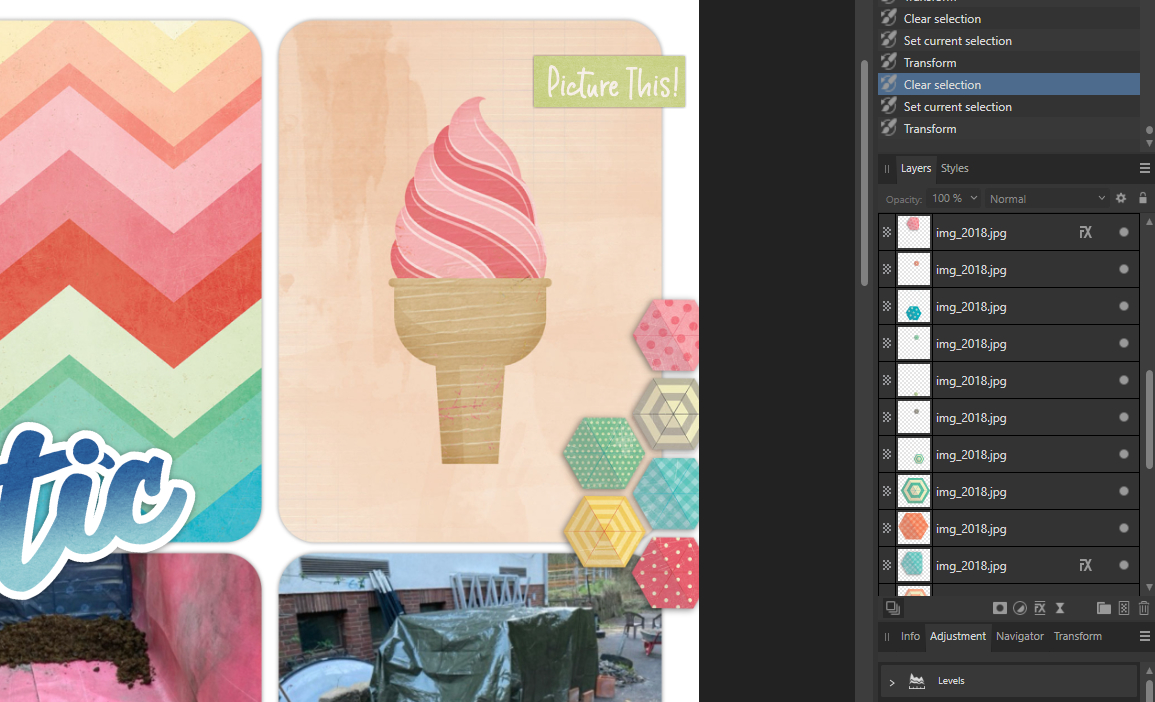Hide the large green concentric hexagon layer

click(x=1124, y=491)
